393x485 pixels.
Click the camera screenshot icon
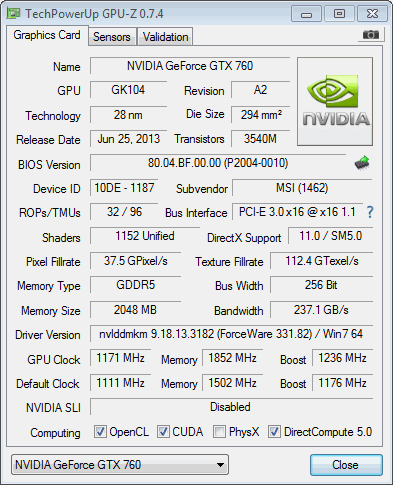(x=371, y=34)
